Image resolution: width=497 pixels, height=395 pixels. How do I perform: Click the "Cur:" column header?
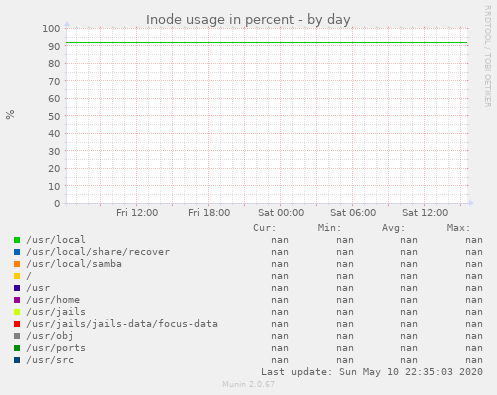tap(265, 228)
